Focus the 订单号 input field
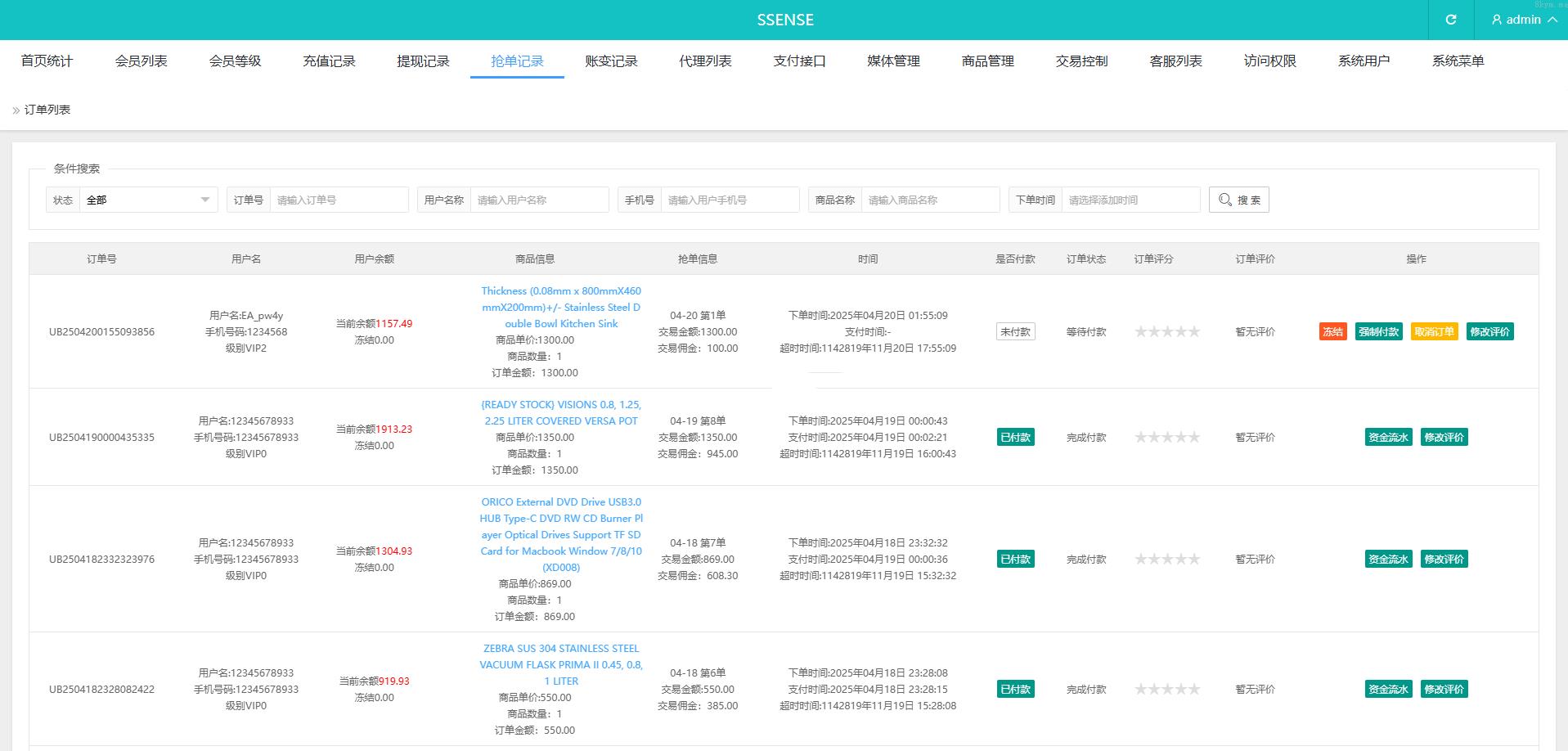The width and height of the screenshot is (1568, 751). 339,200
